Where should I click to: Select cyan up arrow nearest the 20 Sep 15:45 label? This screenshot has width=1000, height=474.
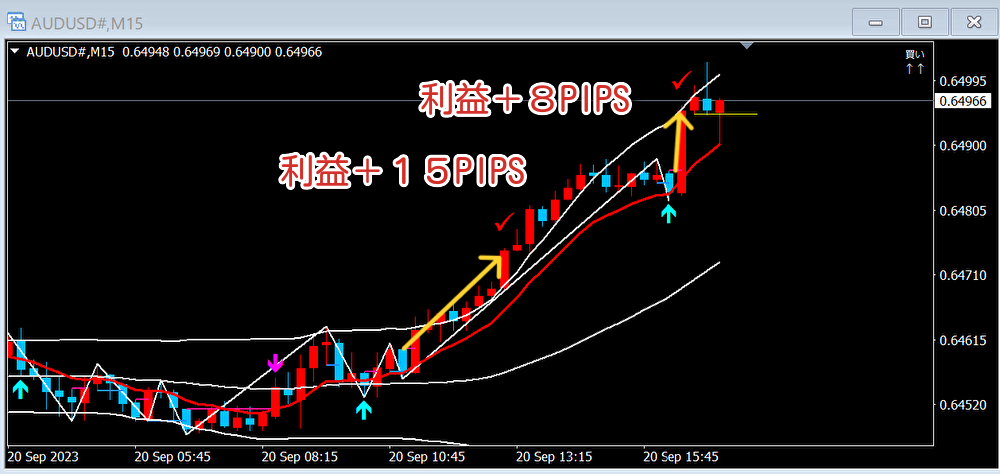[x=668, y=213]
